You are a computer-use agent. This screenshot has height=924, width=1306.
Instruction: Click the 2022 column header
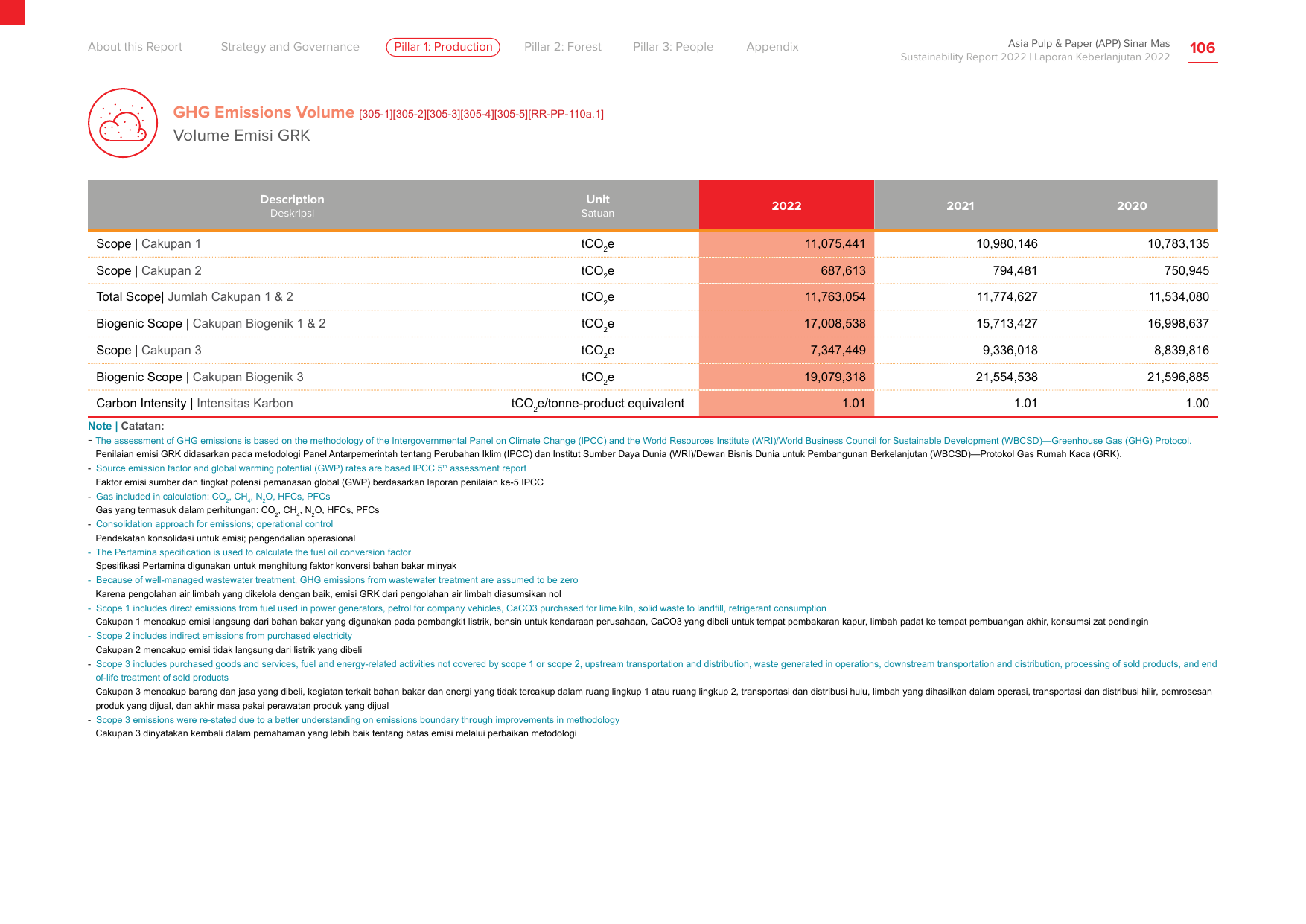click(x=786, y=205)
